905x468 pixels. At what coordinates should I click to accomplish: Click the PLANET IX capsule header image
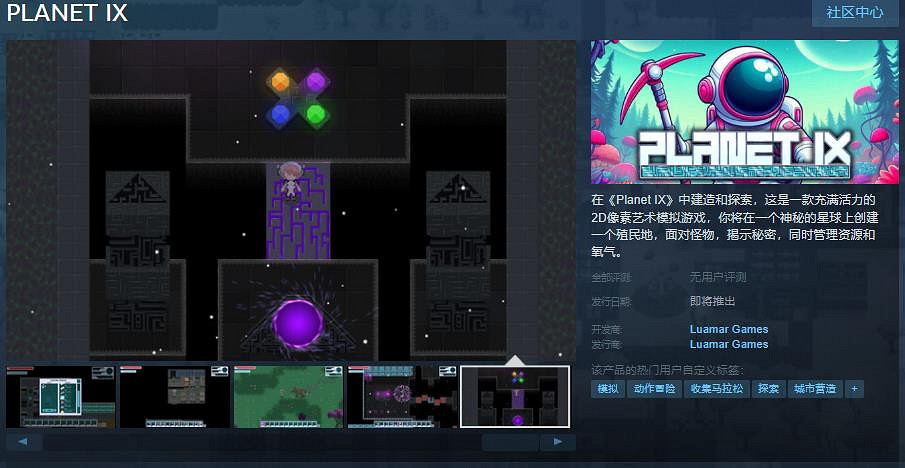pyautogui.click(x=745, y=112)
